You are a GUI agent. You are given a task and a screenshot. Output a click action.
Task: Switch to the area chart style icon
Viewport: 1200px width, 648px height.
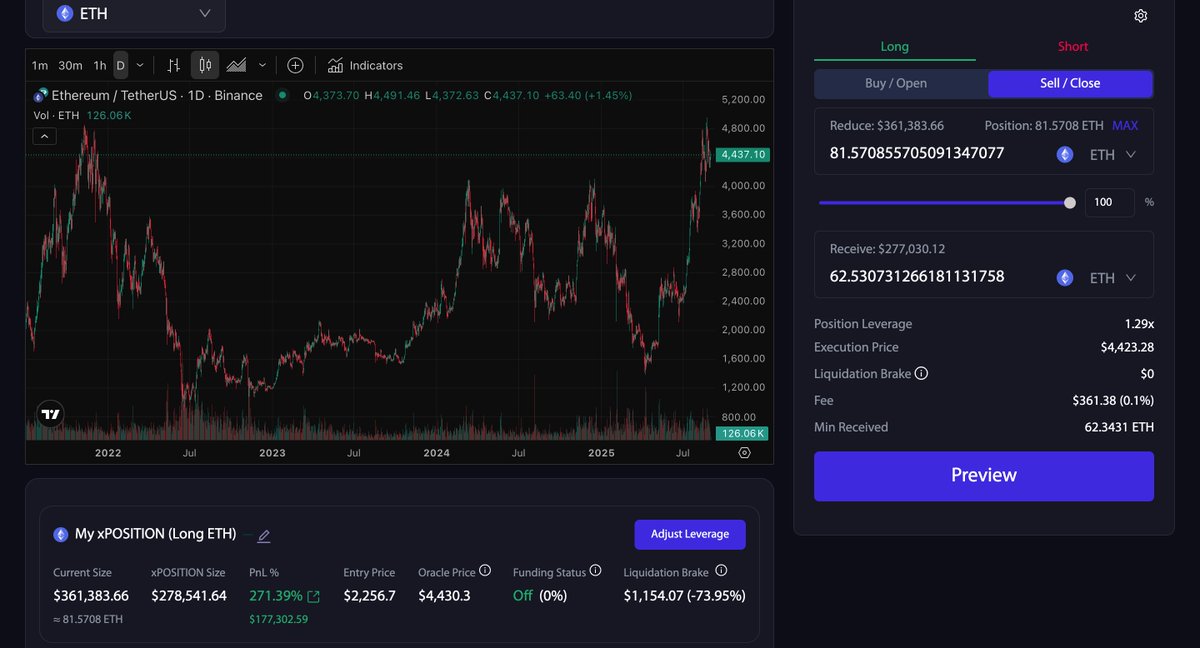click(236, 65)
